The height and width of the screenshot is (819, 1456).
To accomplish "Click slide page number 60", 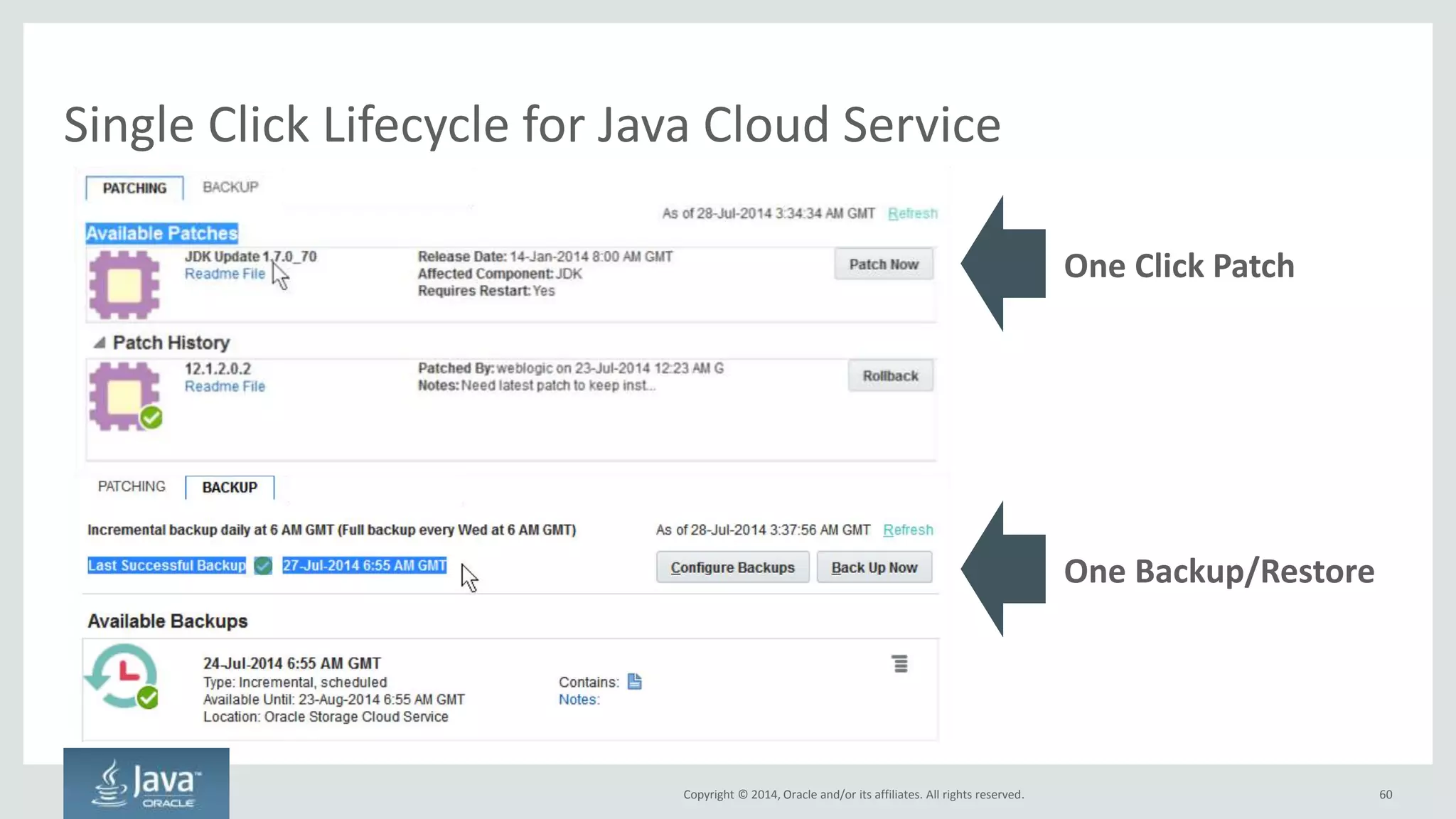I will pos(1386,795).
